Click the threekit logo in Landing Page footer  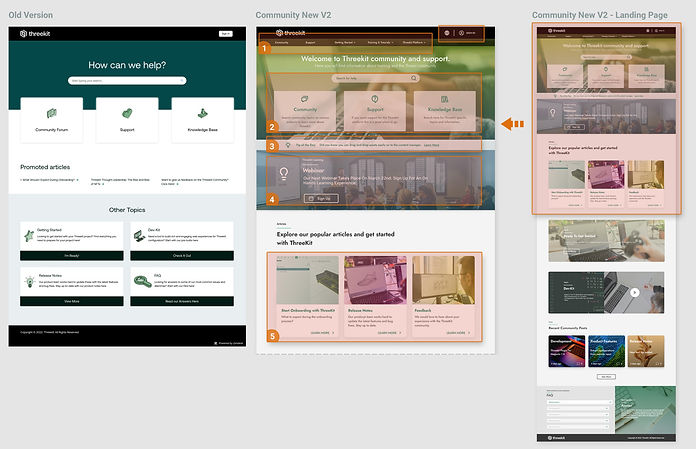coord(557,437)
